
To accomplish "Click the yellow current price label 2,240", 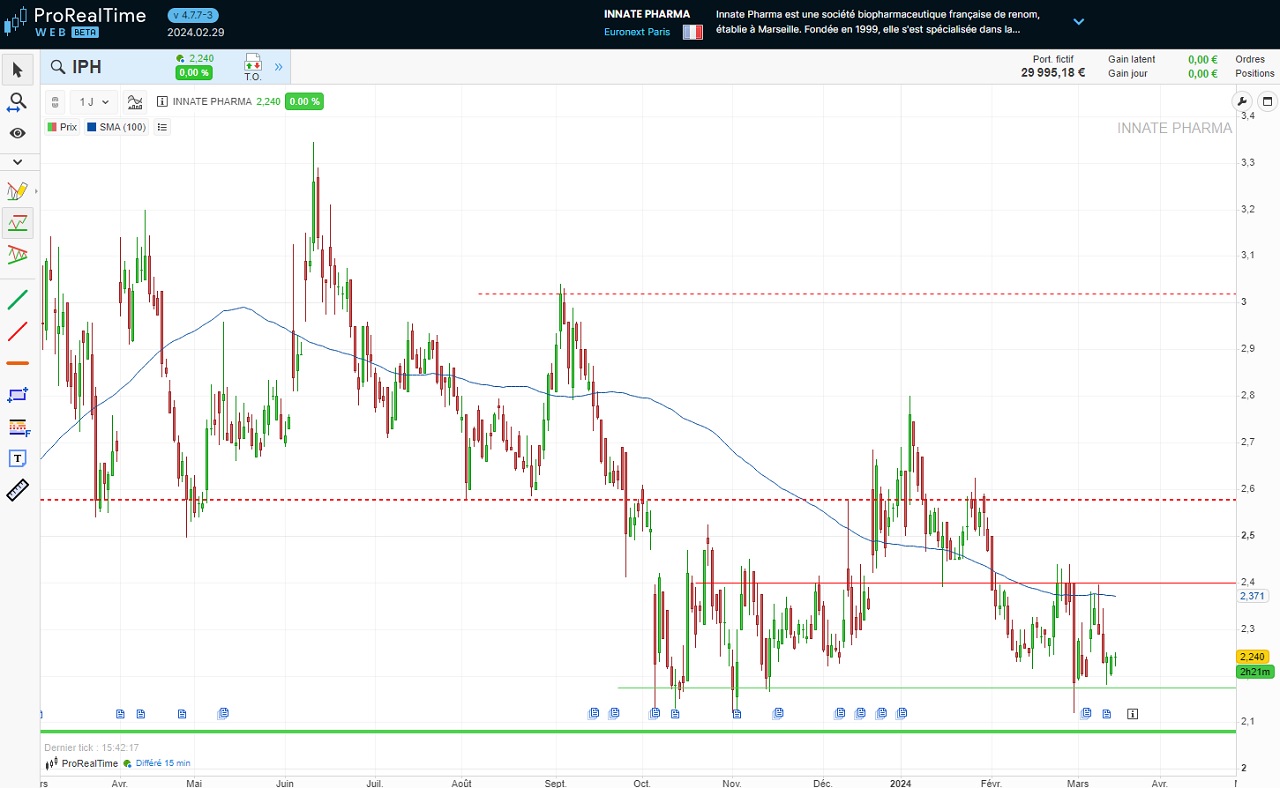I will pos(1252,657).
